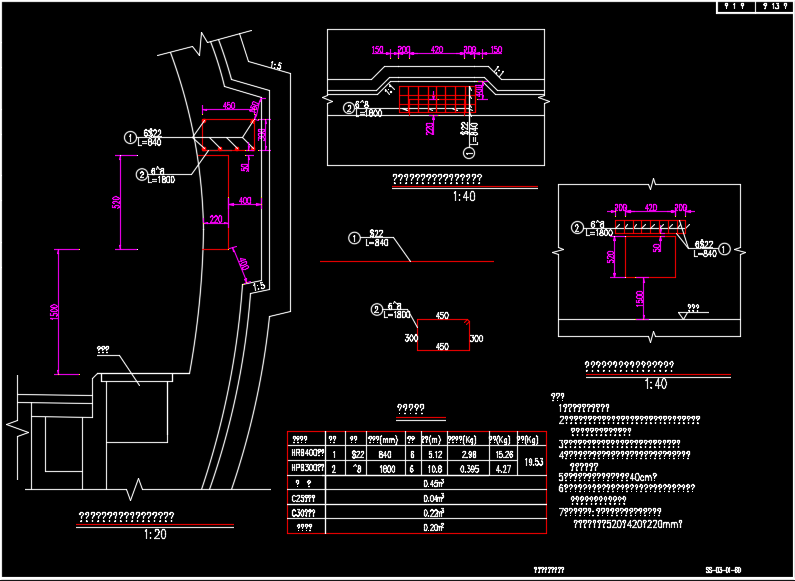This screenshot has height=581, width=795.
Task: Click the "0.395" unit weight cell
Action: [x=469, y=469]
